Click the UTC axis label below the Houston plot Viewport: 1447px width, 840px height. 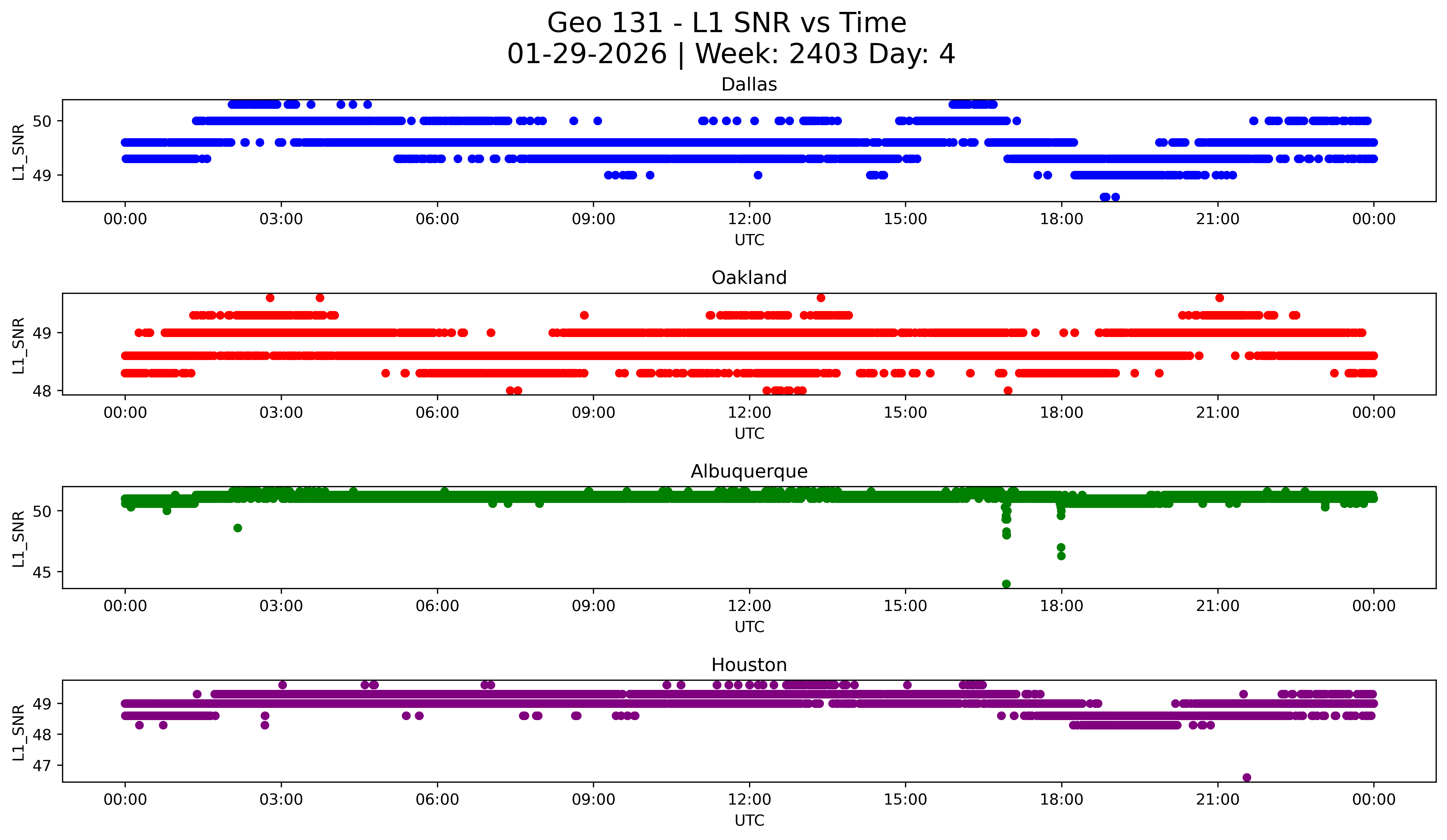click(x=749, y=821)
